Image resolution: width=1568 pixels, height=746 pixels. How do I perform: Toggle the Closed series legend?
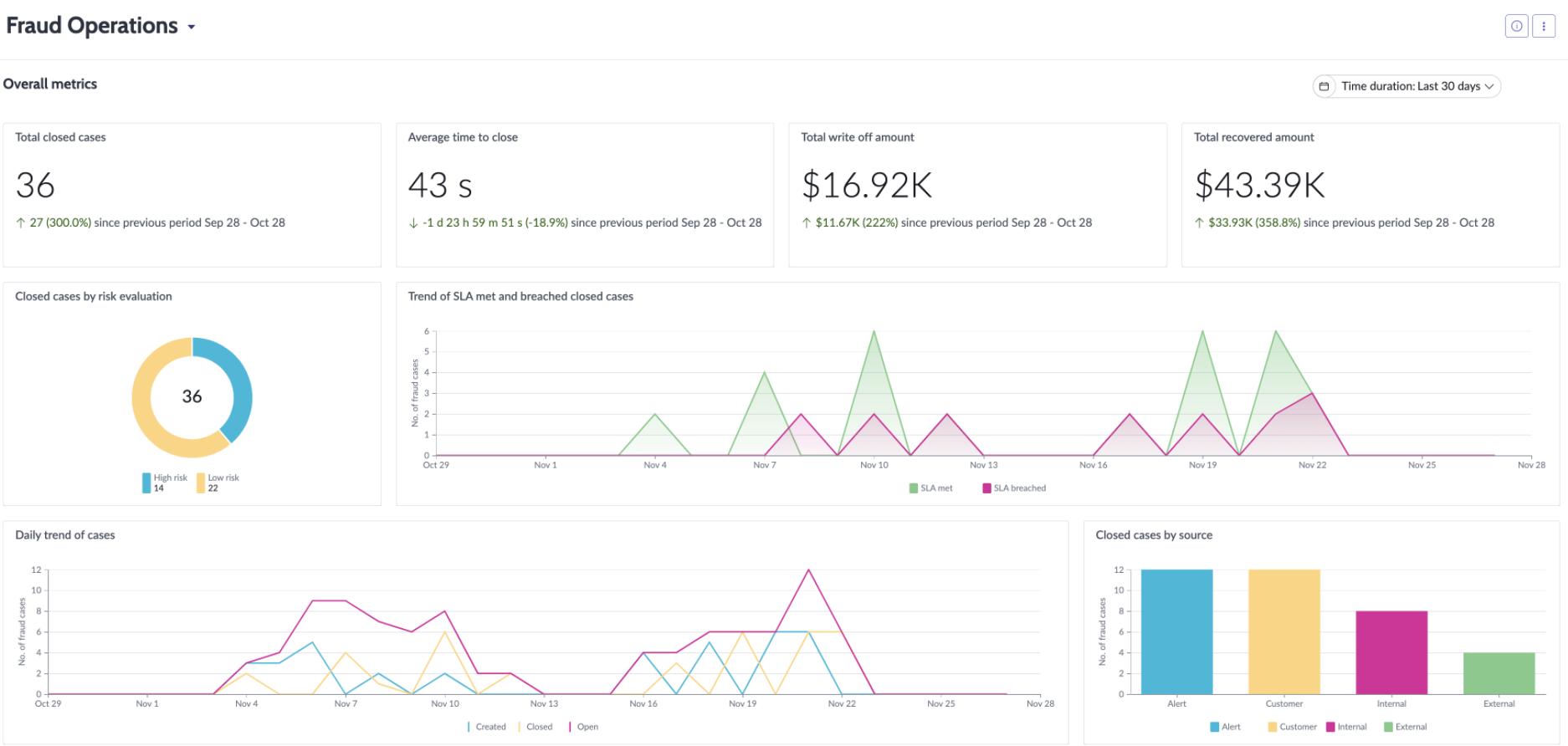pos(535,727)
